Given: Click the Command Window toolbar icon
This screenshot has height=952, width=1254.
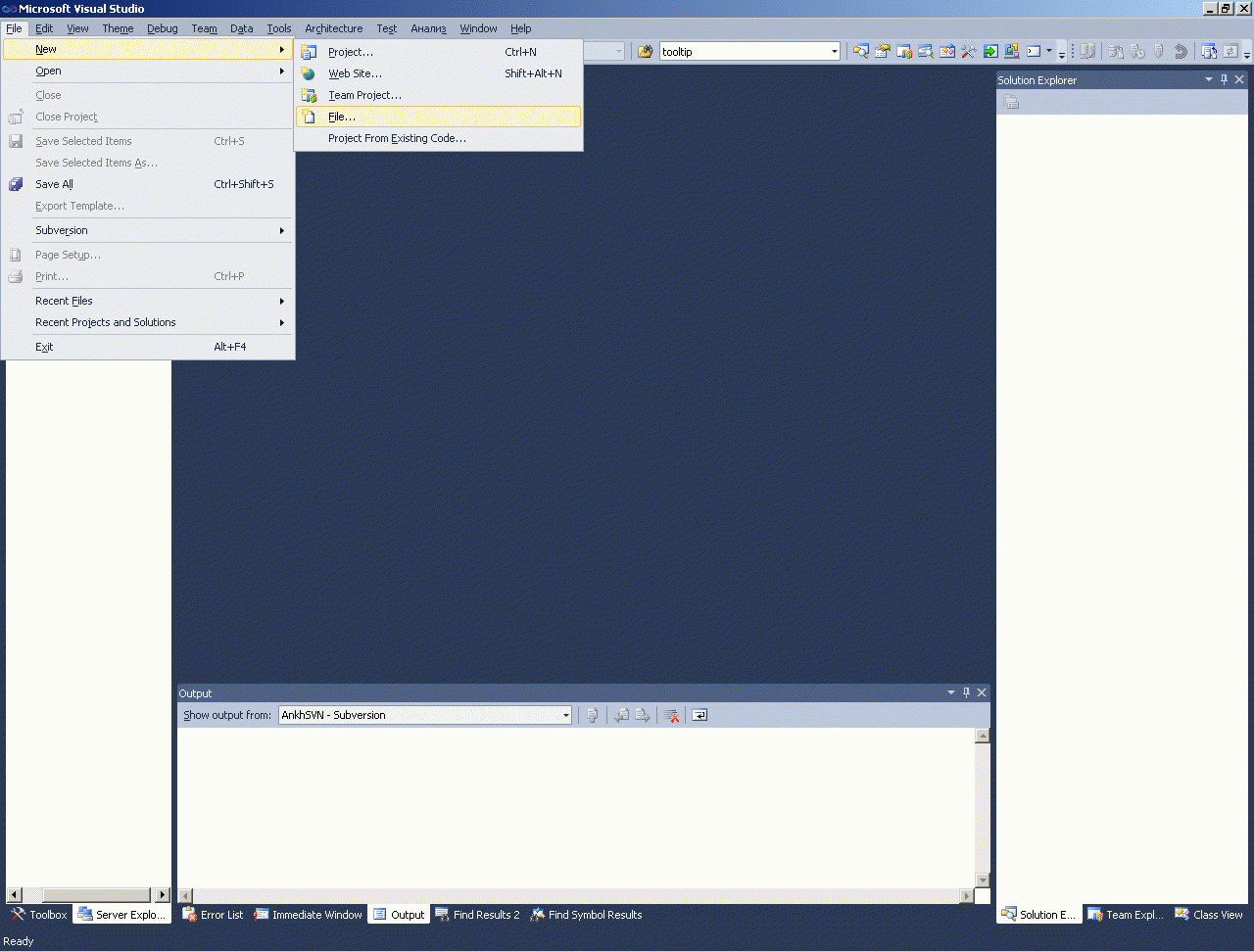Looking at the screenshot, I should coord(1034,52).
